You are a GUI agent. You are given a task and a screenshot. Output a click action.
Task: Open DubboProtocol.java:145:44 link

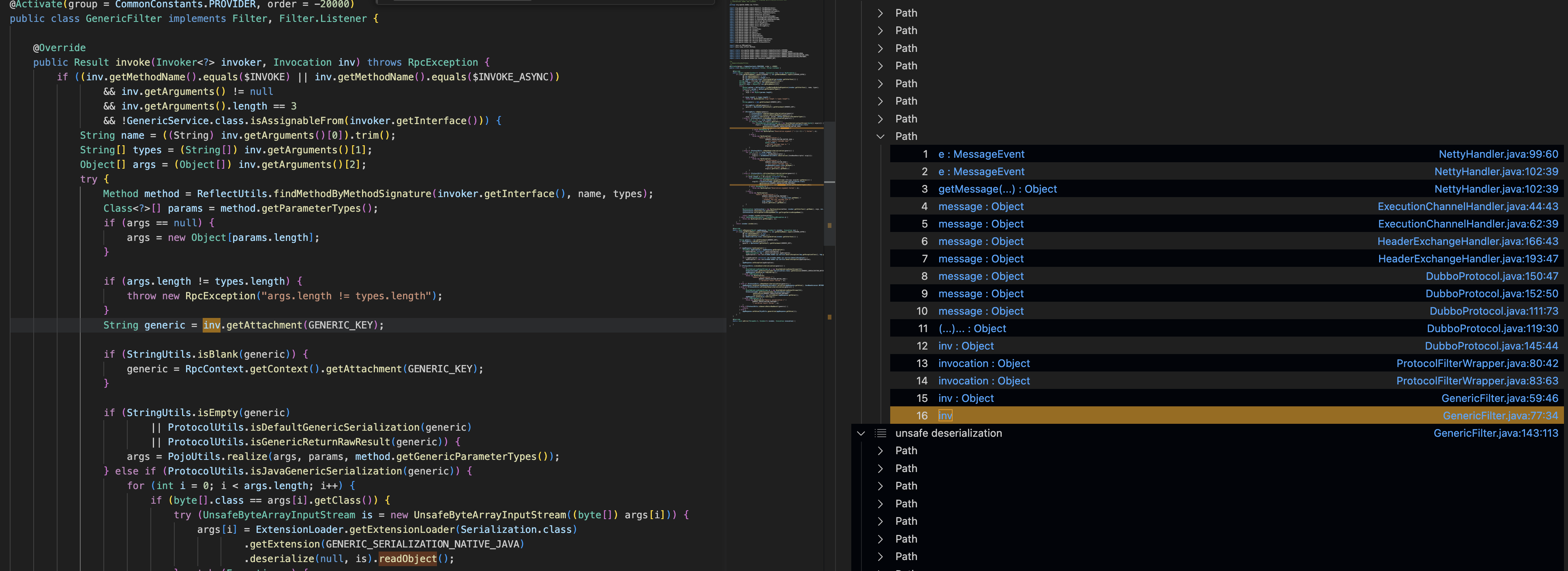(x=1491, y=346)
